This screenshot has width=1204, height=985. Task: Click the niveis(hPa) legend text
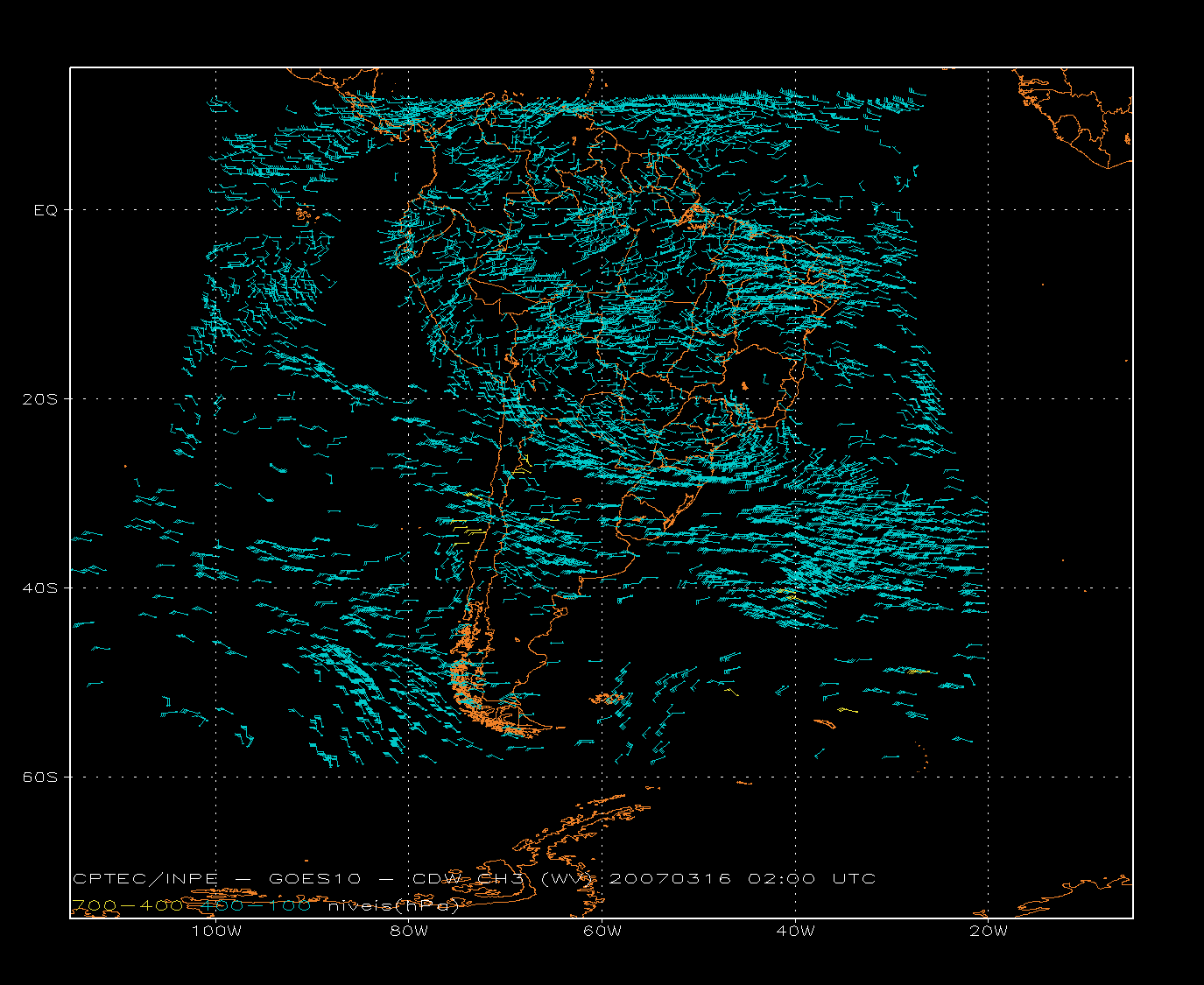[394, 906]
